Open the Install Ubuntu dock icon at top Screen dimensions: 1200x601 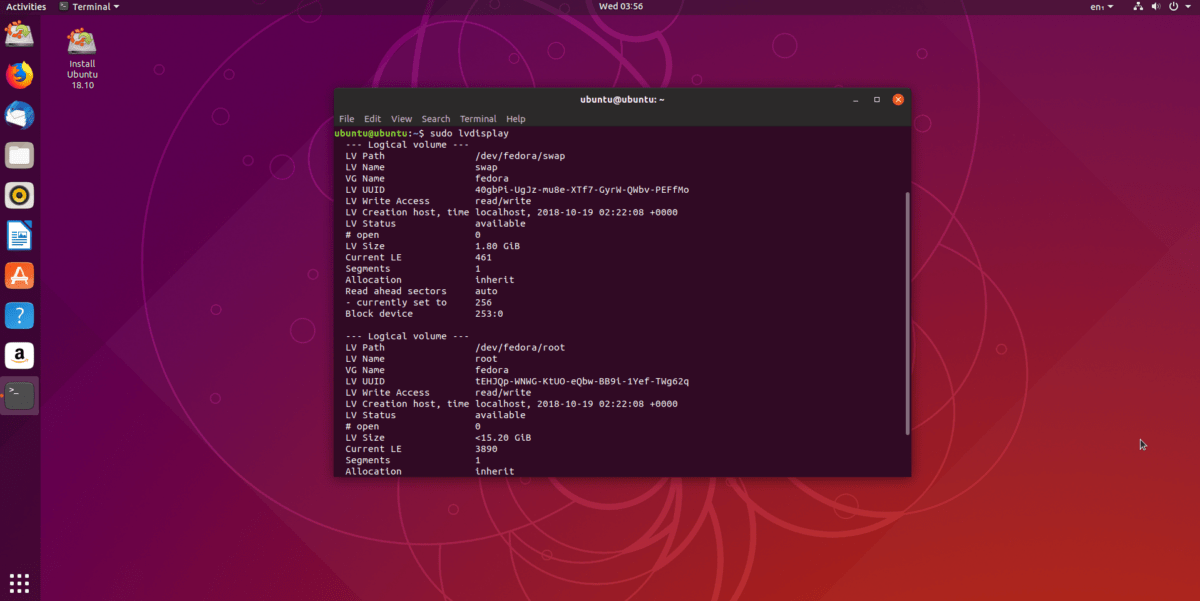point(20,35)
